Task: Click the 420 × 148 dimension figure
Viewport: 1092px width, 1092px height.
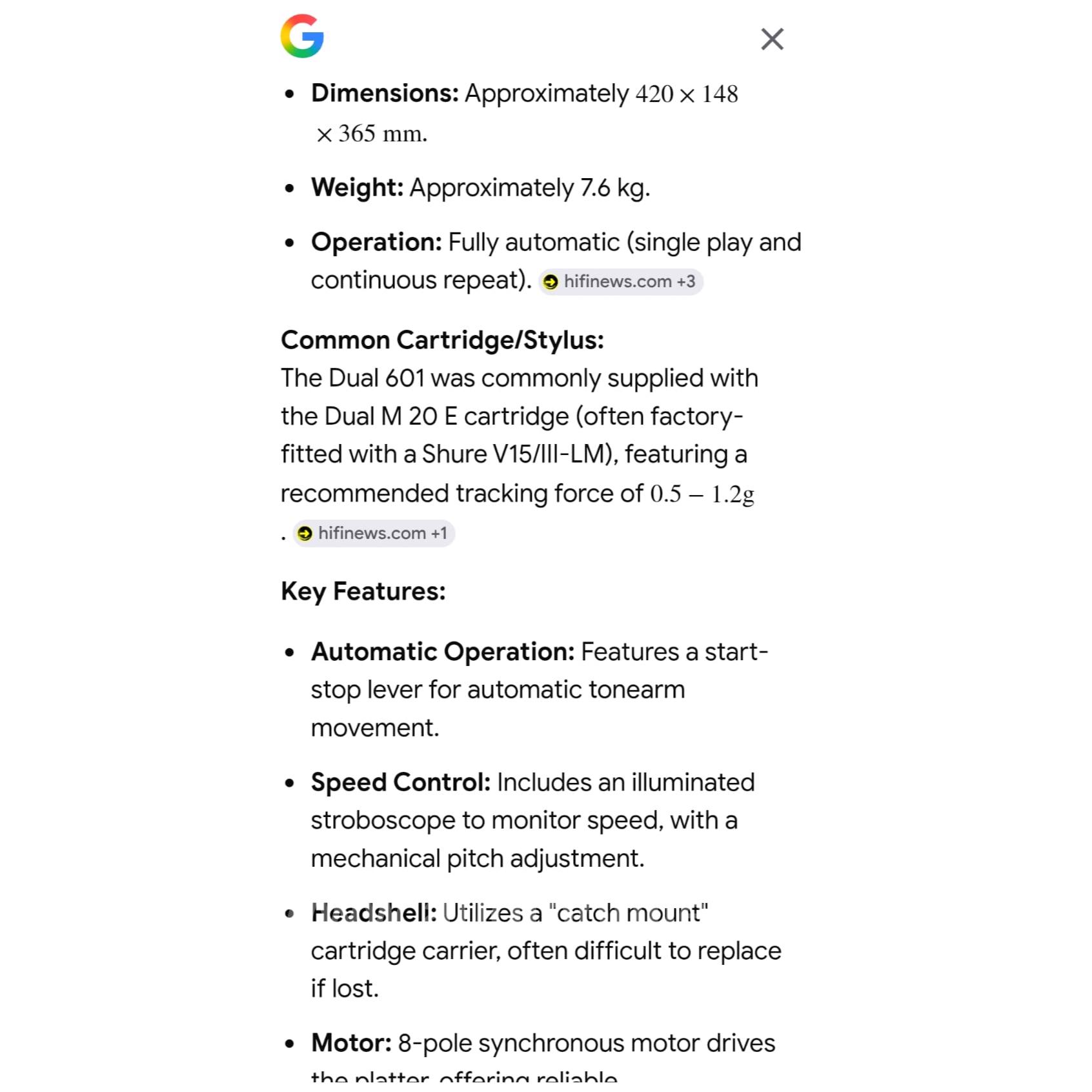Action: click(686, 94)
